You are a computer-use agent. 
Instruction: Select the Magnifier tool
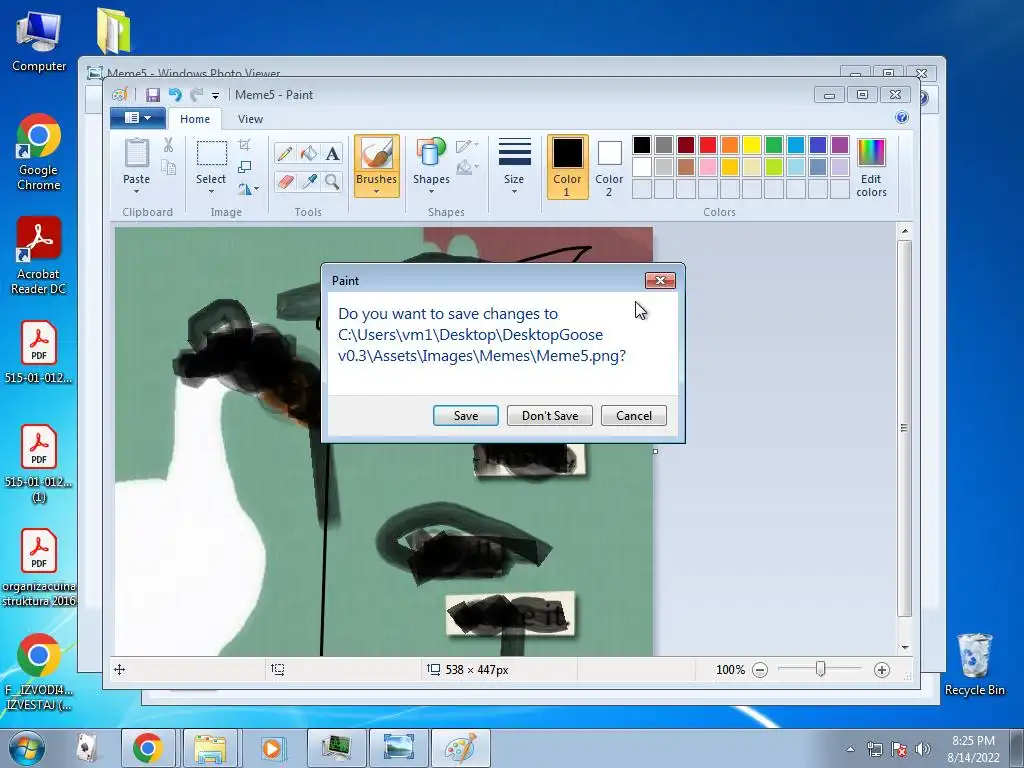click(332, 181)
